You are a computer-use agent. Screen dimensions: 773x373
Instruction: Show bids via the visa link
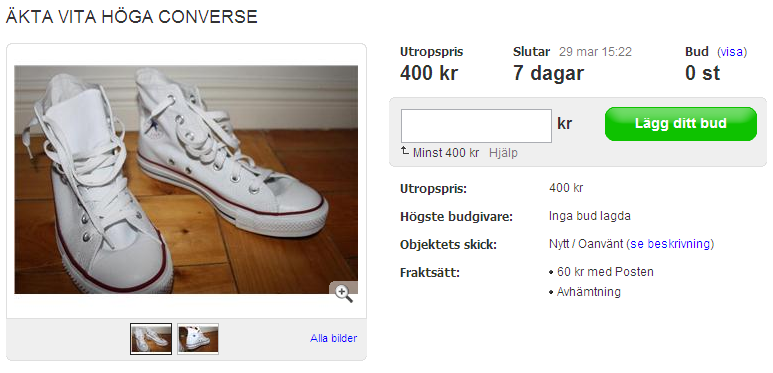click(732, 52)
